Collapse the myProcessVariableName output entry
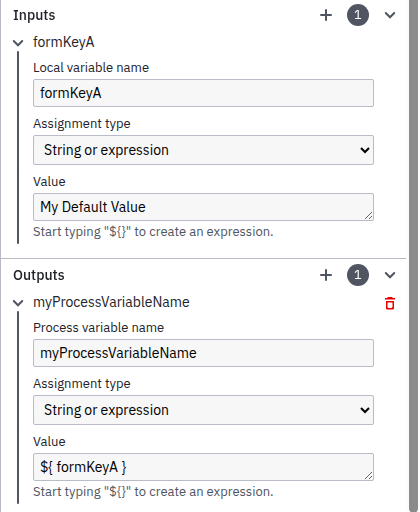This screenshot has width=420, height=512. pos(18,303)
